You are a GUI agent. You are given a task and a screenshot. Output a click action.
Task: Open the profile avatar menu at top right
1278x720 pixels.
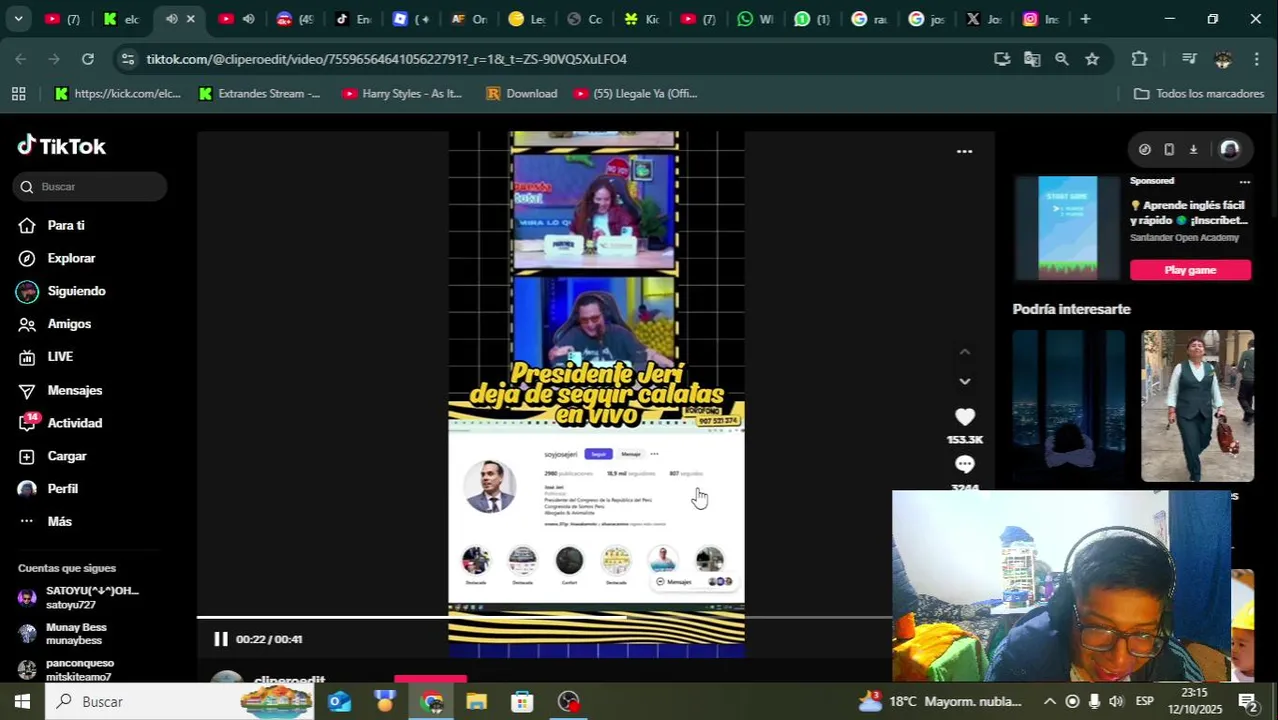(1230, 149)
